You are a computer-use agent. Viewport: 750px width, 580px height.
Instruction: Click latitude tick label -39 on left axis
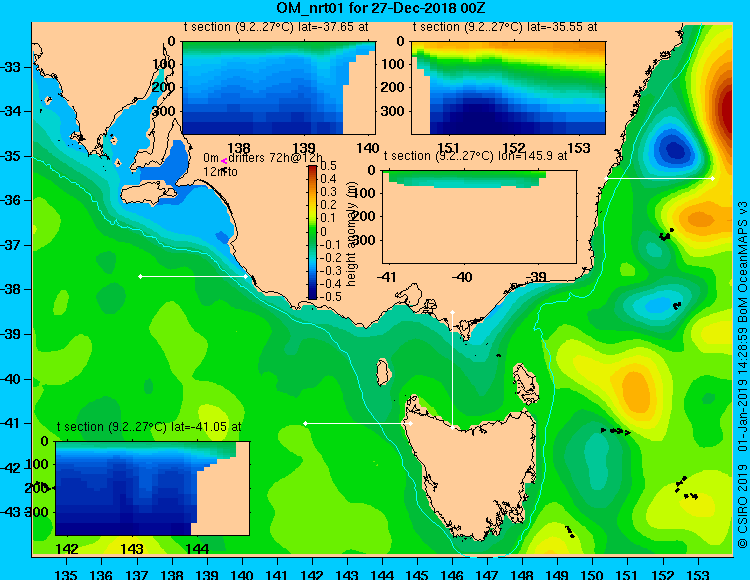11,334
